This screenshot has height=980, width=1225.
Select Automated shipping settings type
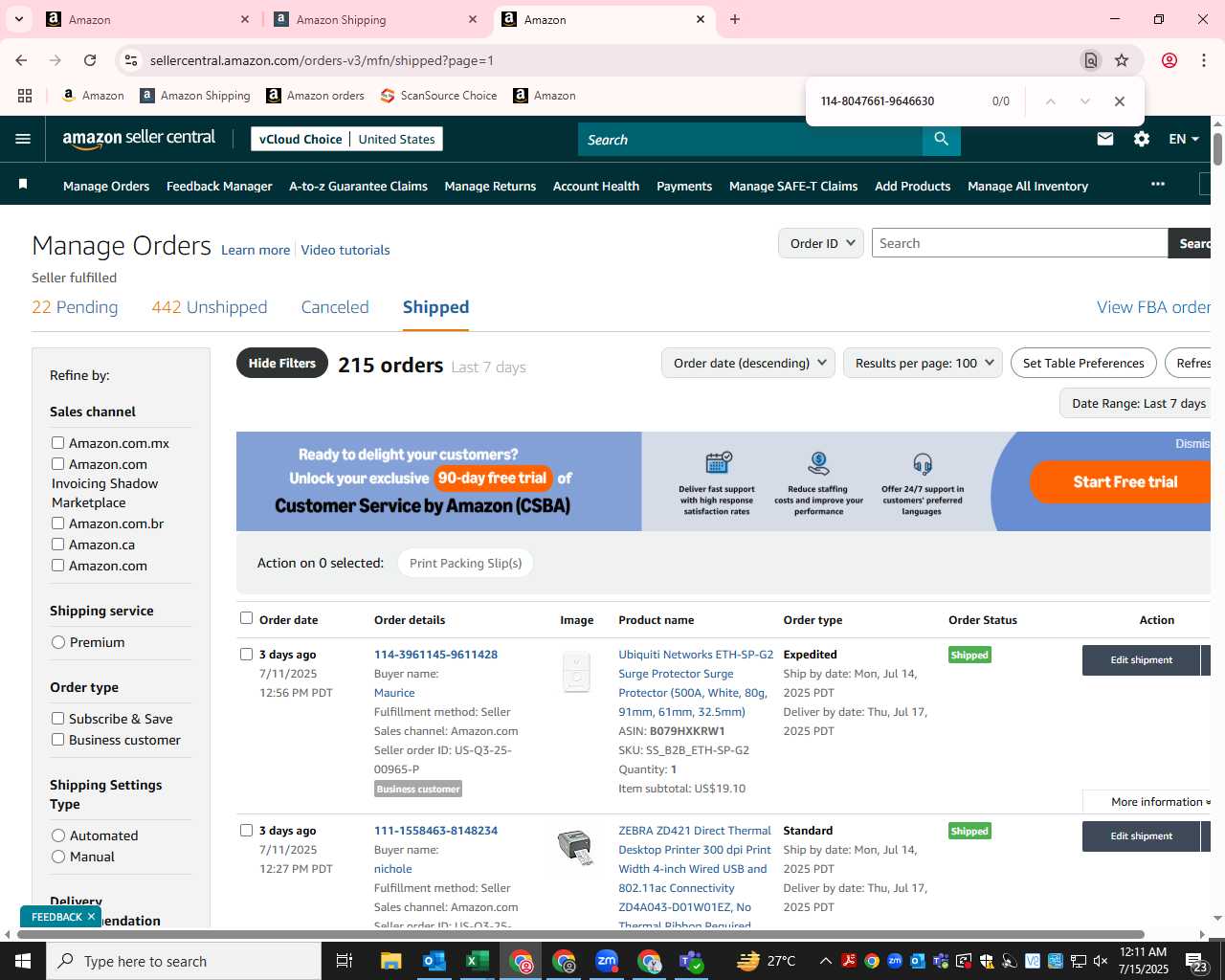[58, 835]
